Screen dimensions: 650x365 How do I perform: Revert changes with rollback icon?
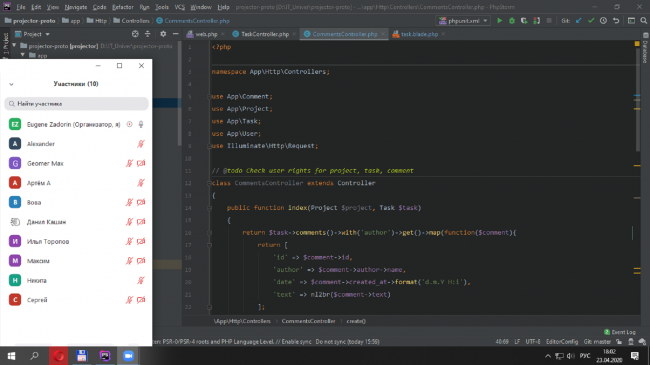[616, 21]
